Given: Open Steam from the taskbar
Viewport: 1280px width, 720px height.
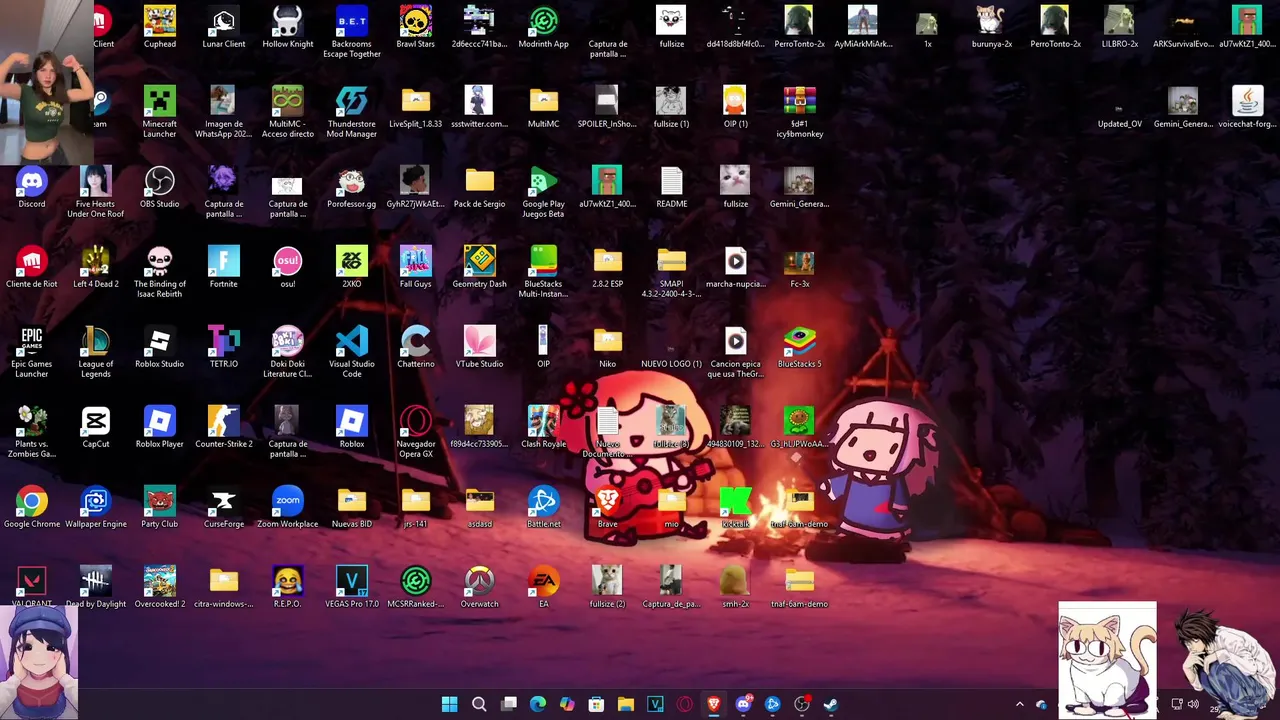Looking at the screenshot, I should point(831,704).
